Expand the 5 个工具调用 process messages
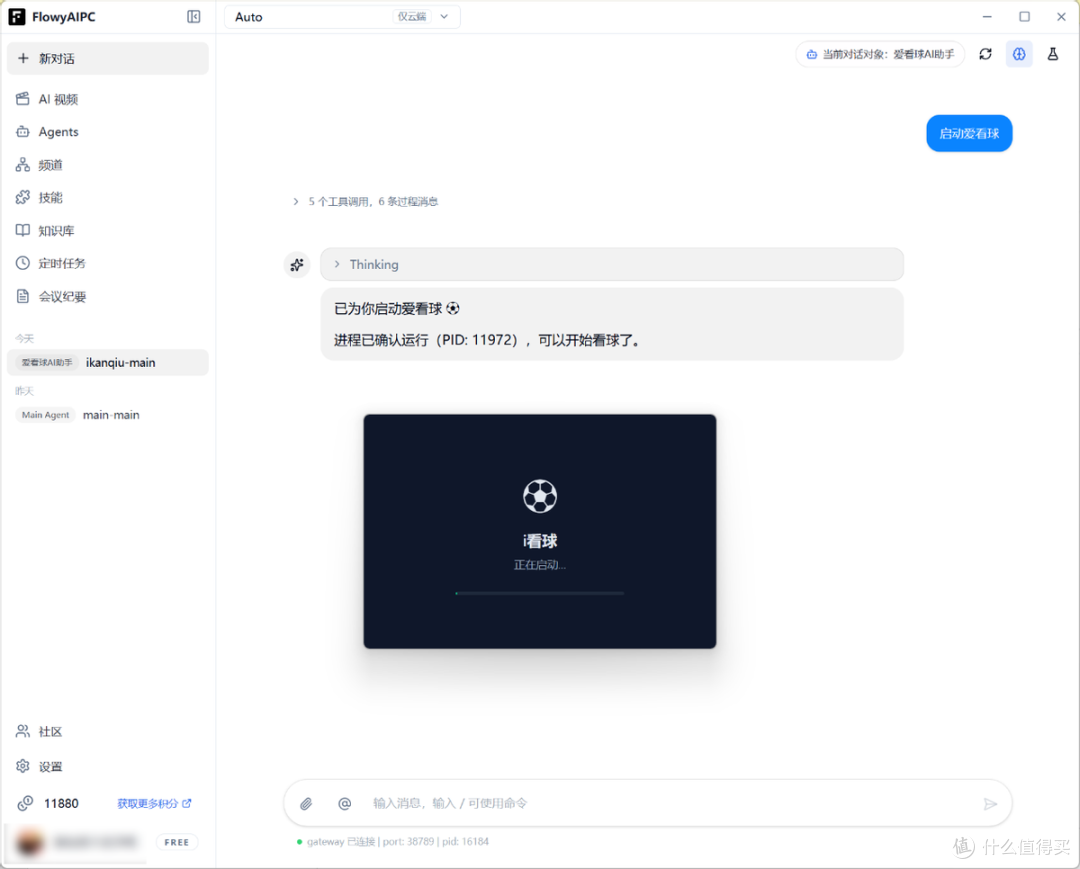The height and width of the screenshot is (869, 1080). coord(366,202)
